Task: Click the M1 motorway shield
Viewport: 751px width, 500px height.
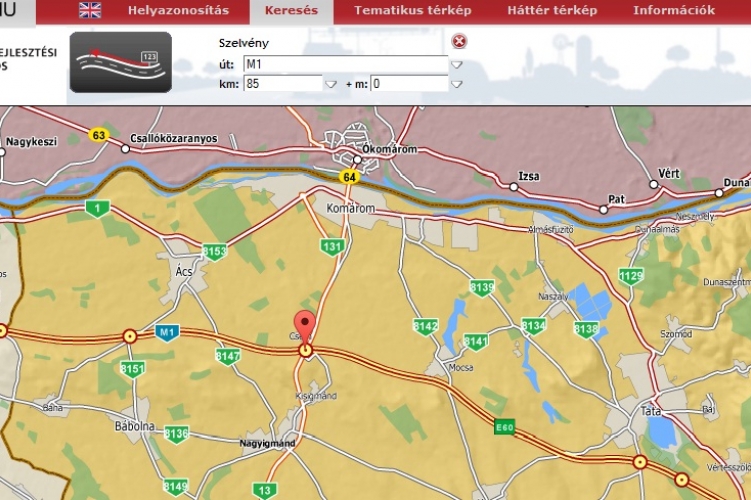Action: coord(166,331)
